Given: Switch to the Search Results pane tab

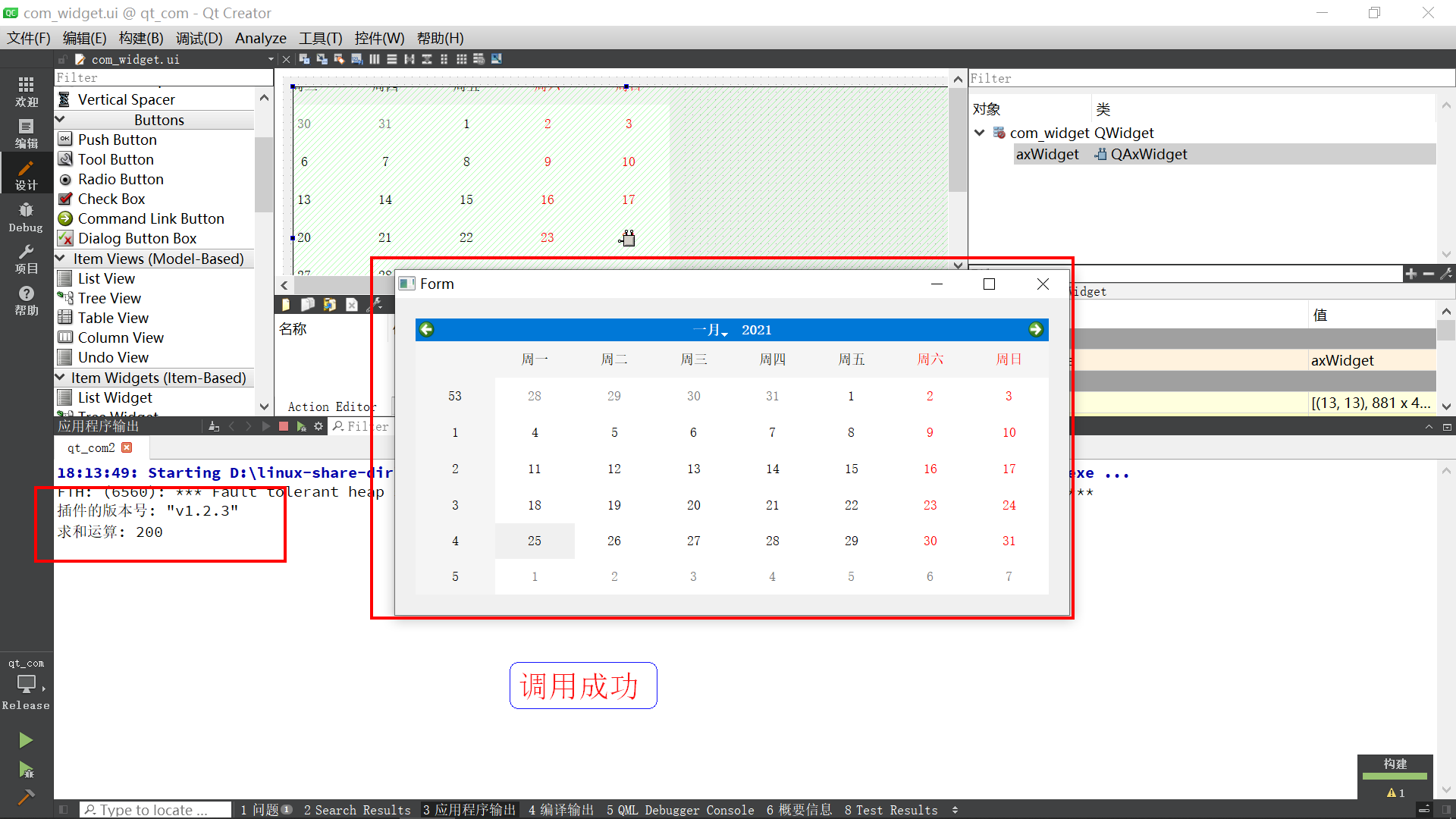Looking at the screenshot, I should [x=356, y=810].
